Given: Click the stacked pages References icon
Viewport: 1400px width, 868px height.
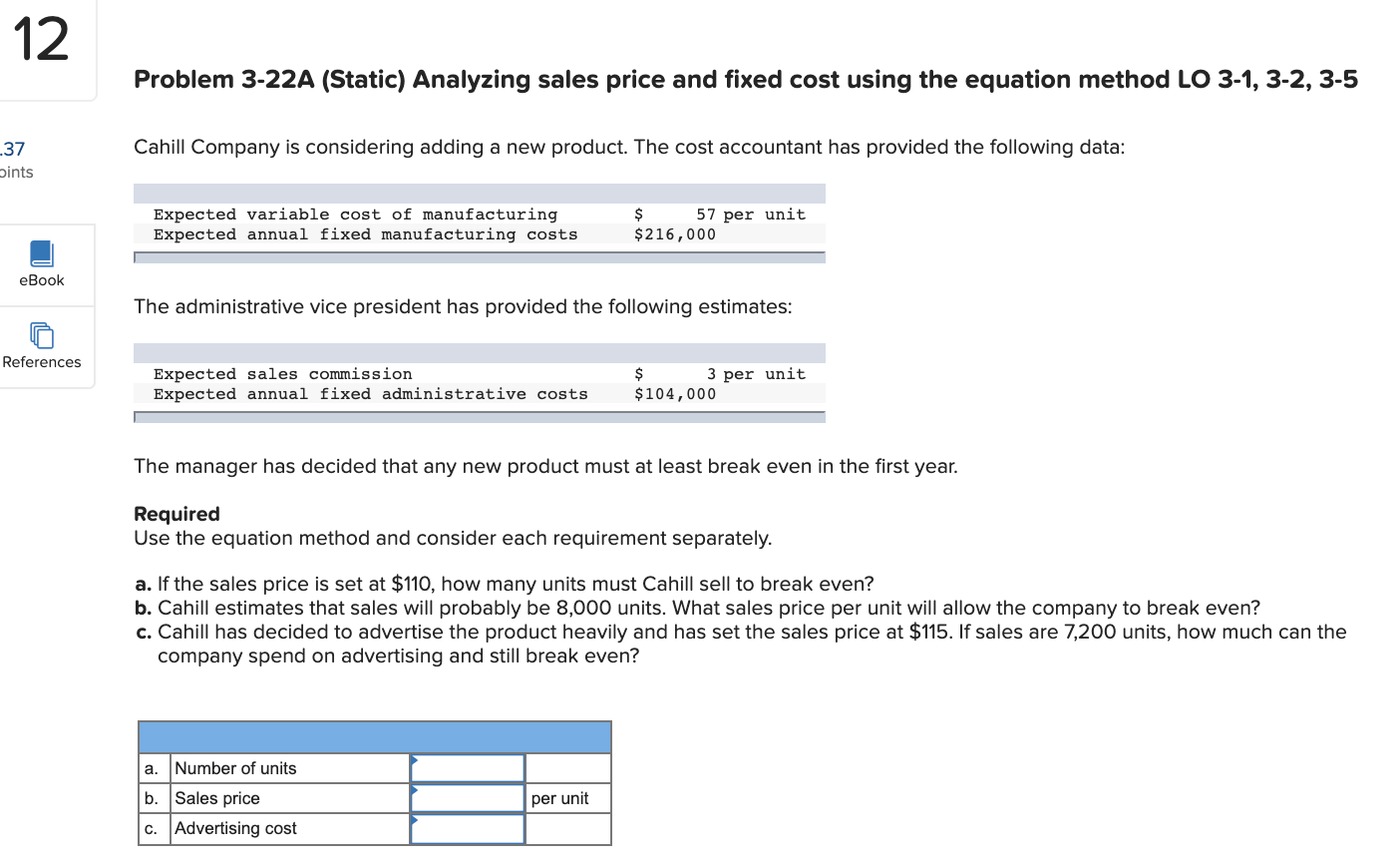Looking at the screenshot, I should click(x=41, y=335).
